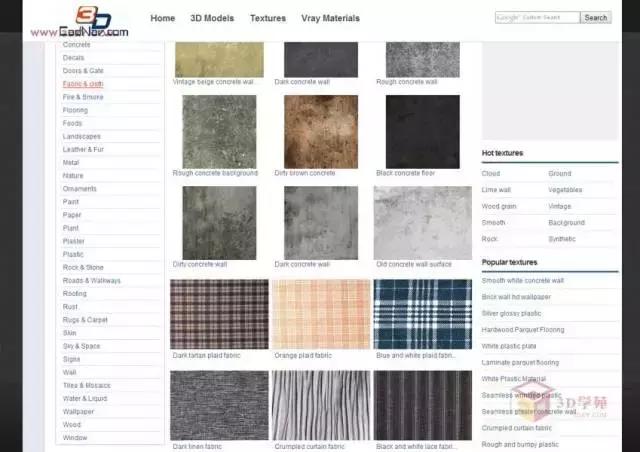The width and height of the screenshot is (640, 452).
Task: Click the Vegetables hot texture link
Action: click(x=565, y=189)
